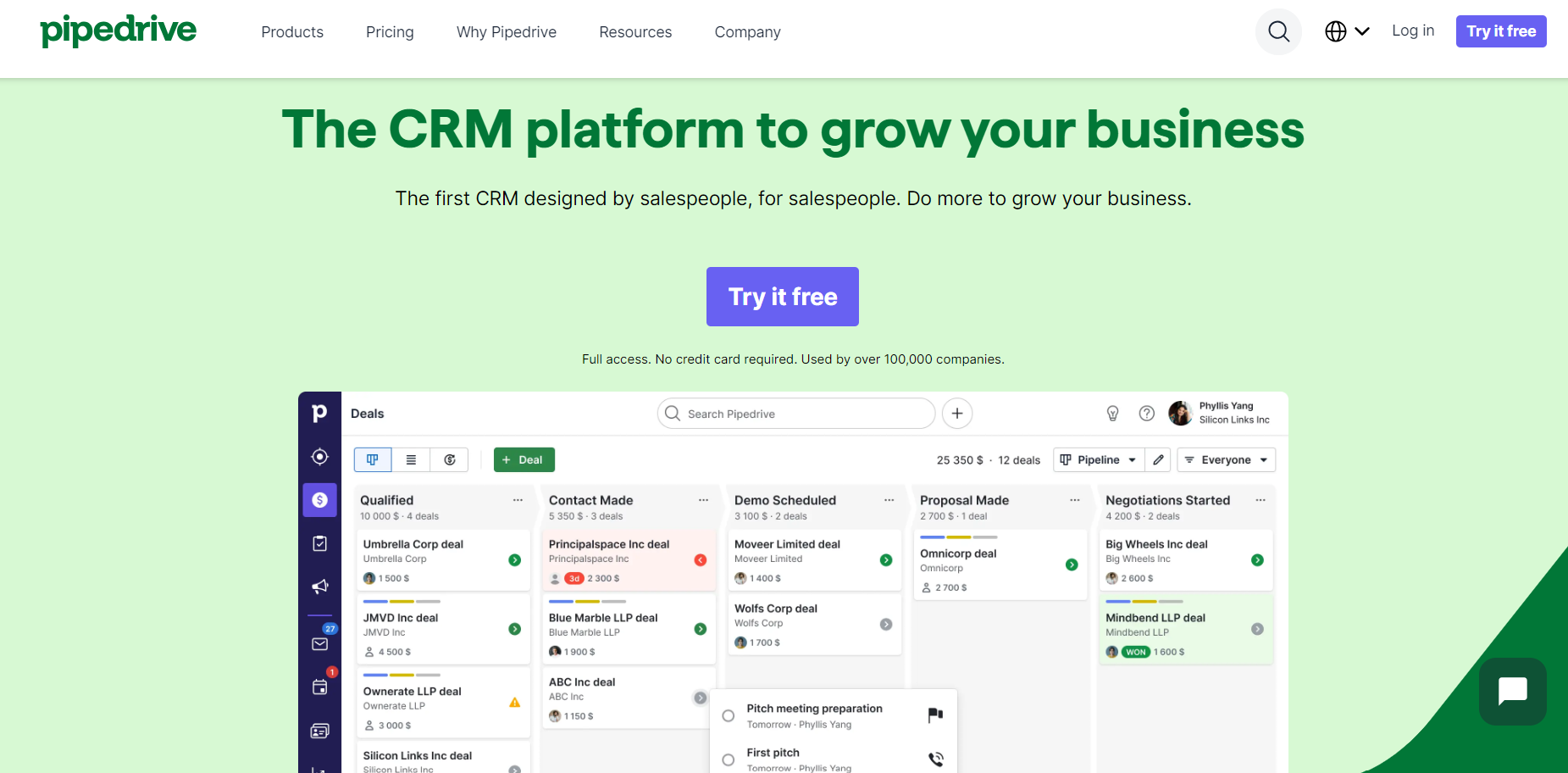Open Demo Scheduled column options menu
This screenshot has height=773, width=1568.
[x=889, y=500]
